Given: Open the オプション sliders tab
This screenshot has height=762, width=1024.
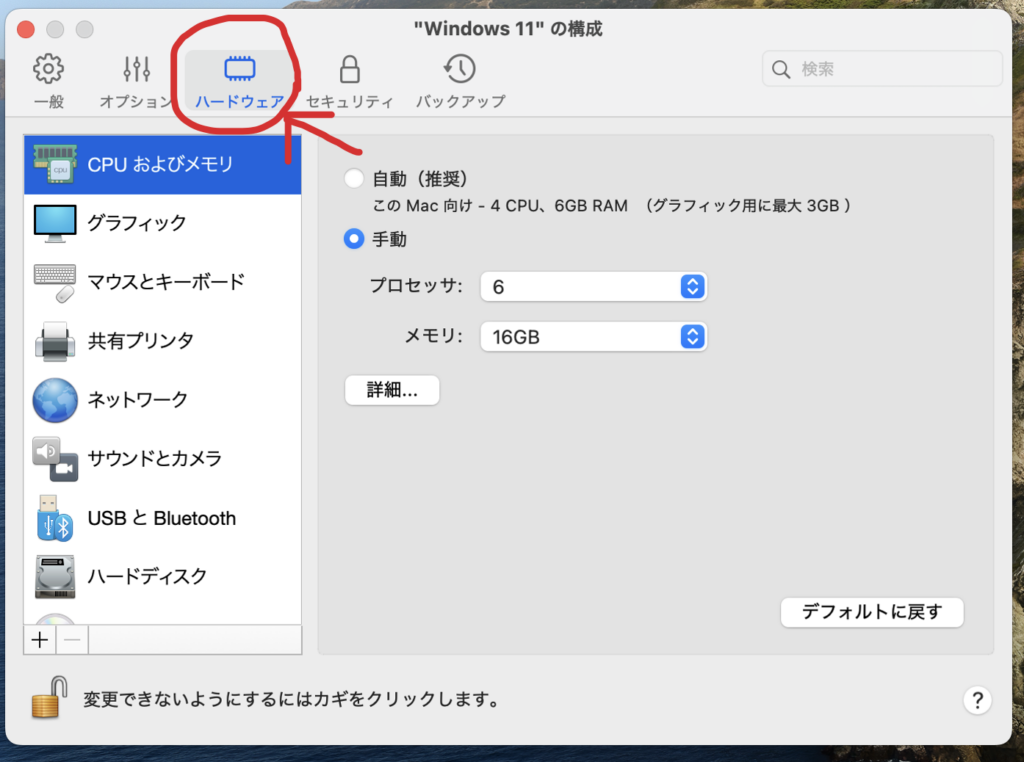Looking at the screenshot, I should (136, 81).
